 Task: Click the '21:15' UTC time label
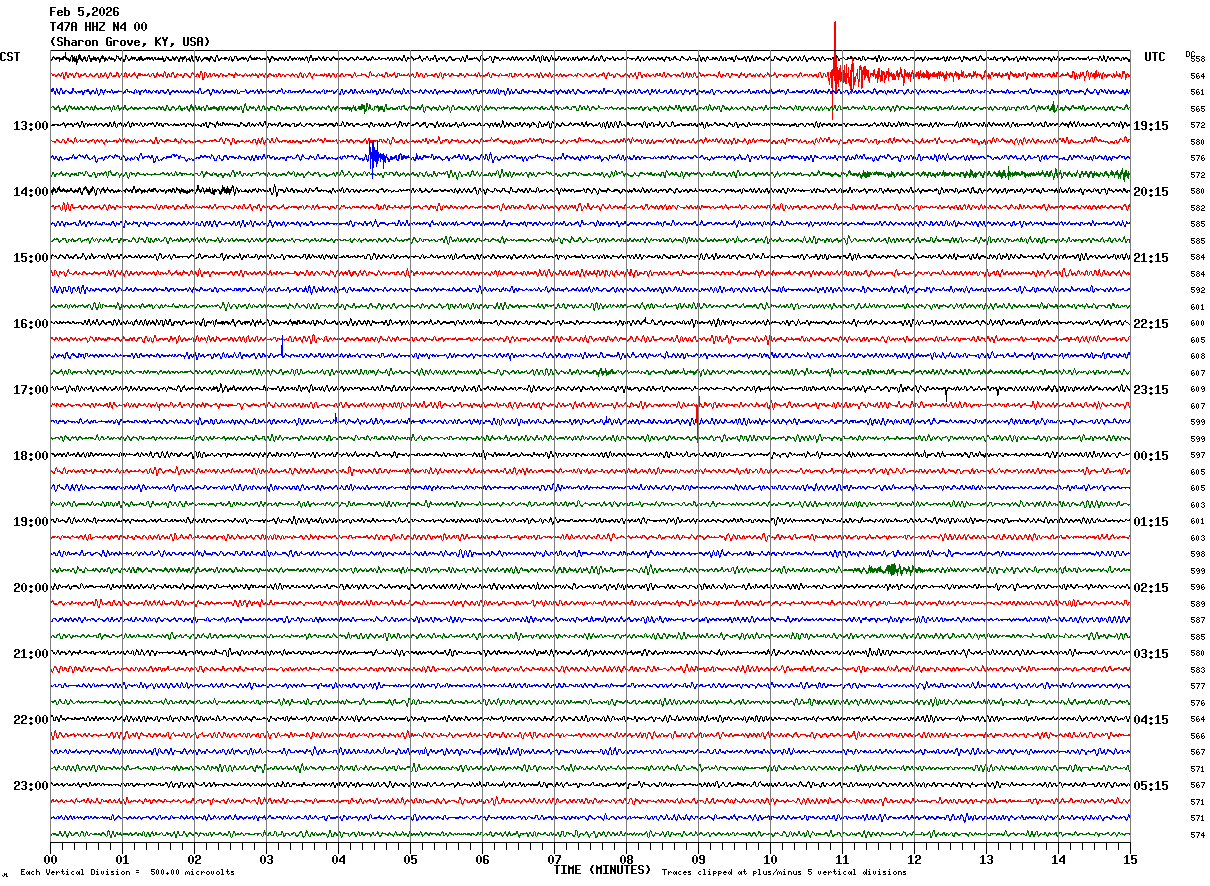coord(1151,258)
